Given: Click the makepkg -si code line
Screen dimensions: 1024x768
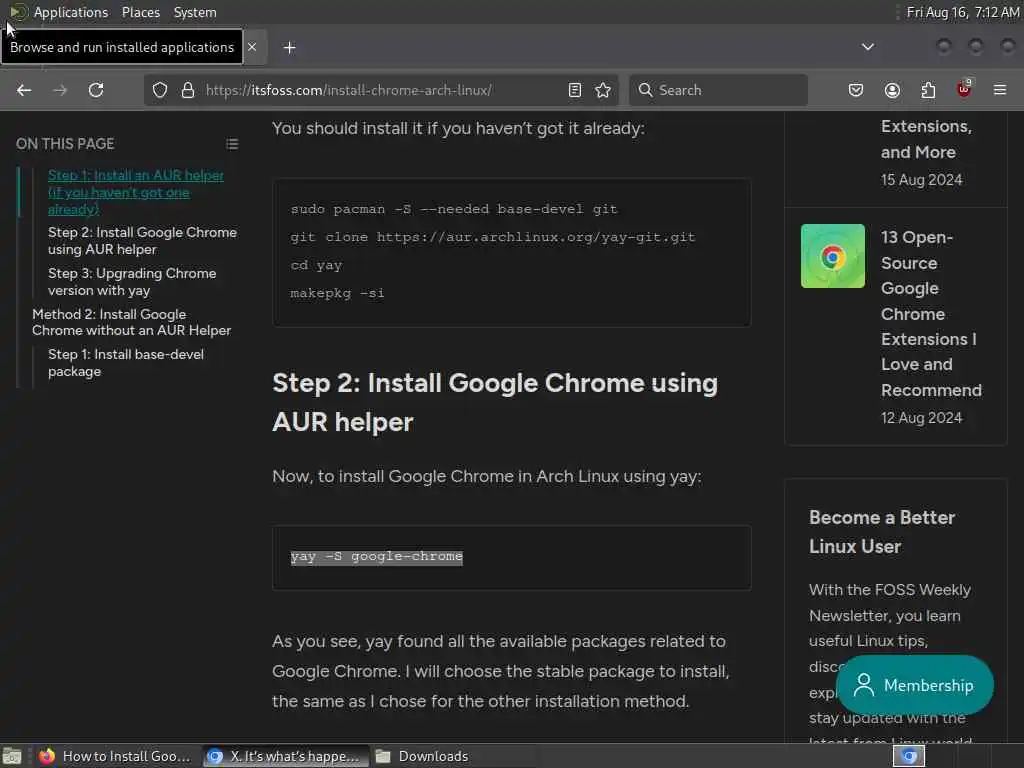Looking at the screenshot, I should tap(338, 293).
